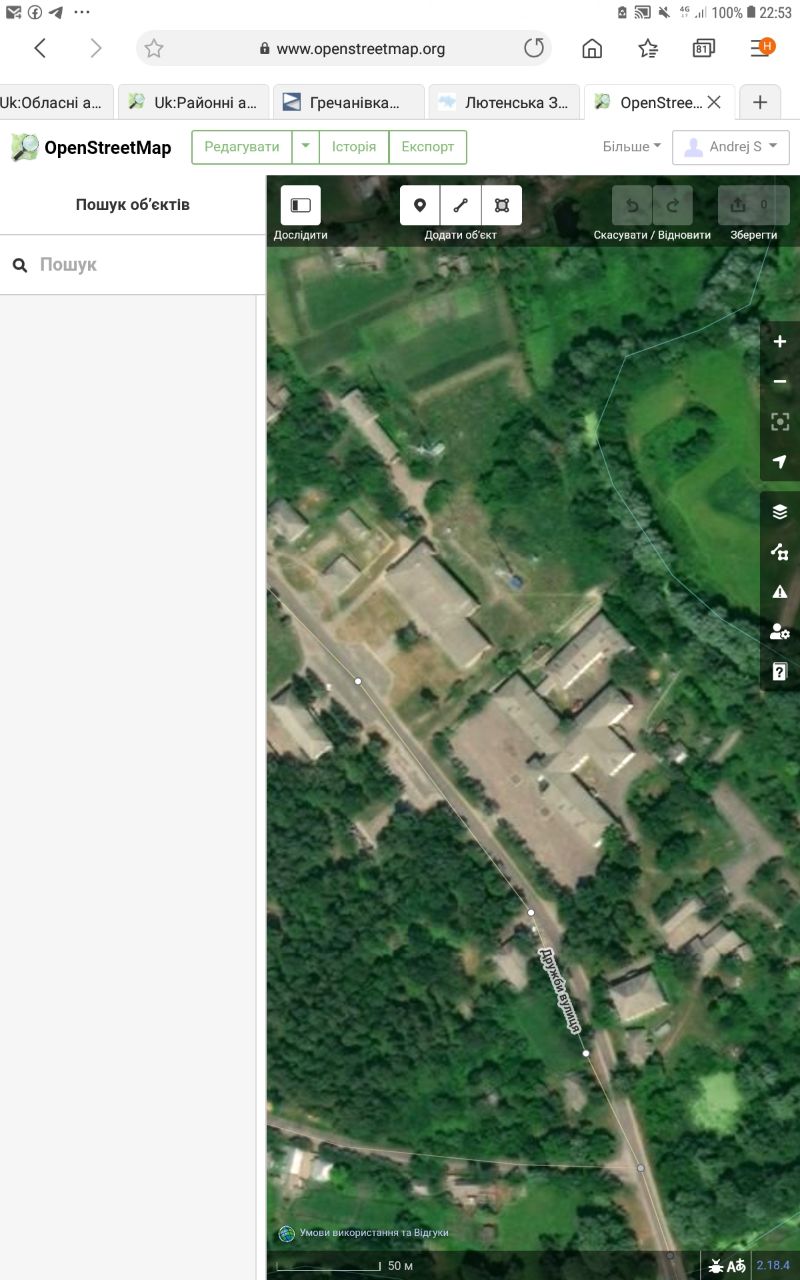This screenshot has height=1280, width=800.
Task: Zoom in the map
Action: (x=780, y=341)
